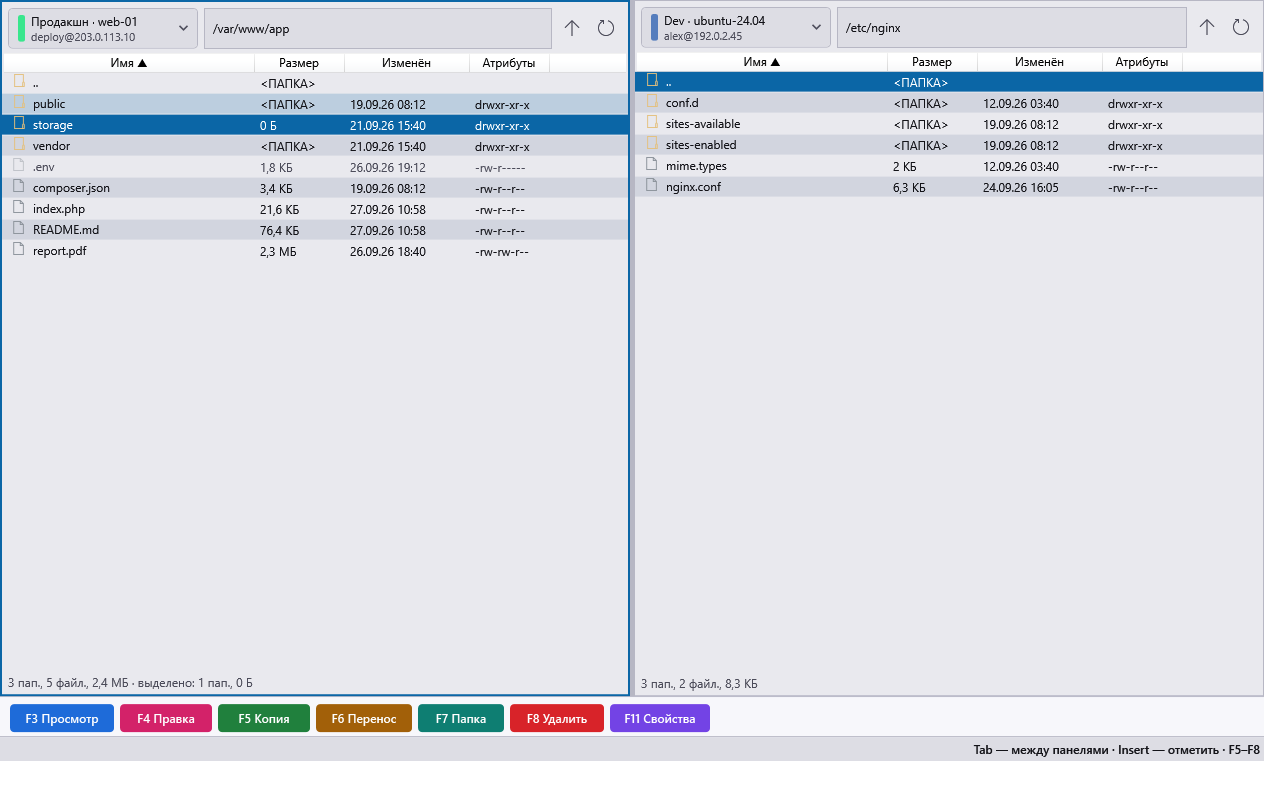Click the F8 Удалить button
Viewport: 1280px width, 800px height.
coord(557,718)
